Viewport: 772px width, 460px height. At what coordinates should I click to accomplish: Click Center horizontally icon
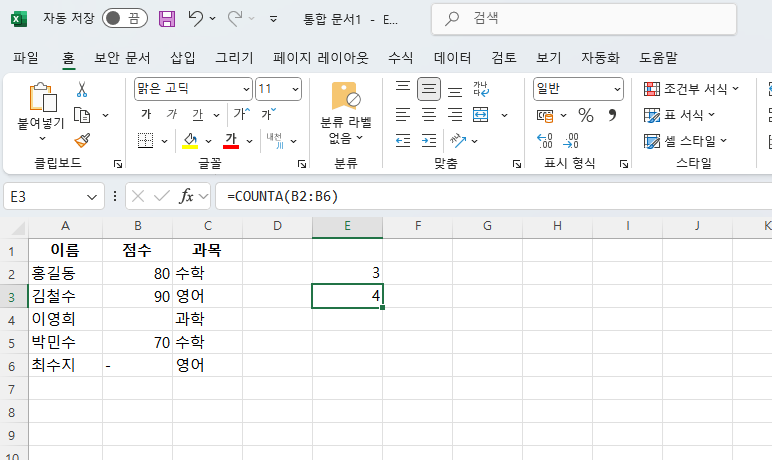pos(429,115)
